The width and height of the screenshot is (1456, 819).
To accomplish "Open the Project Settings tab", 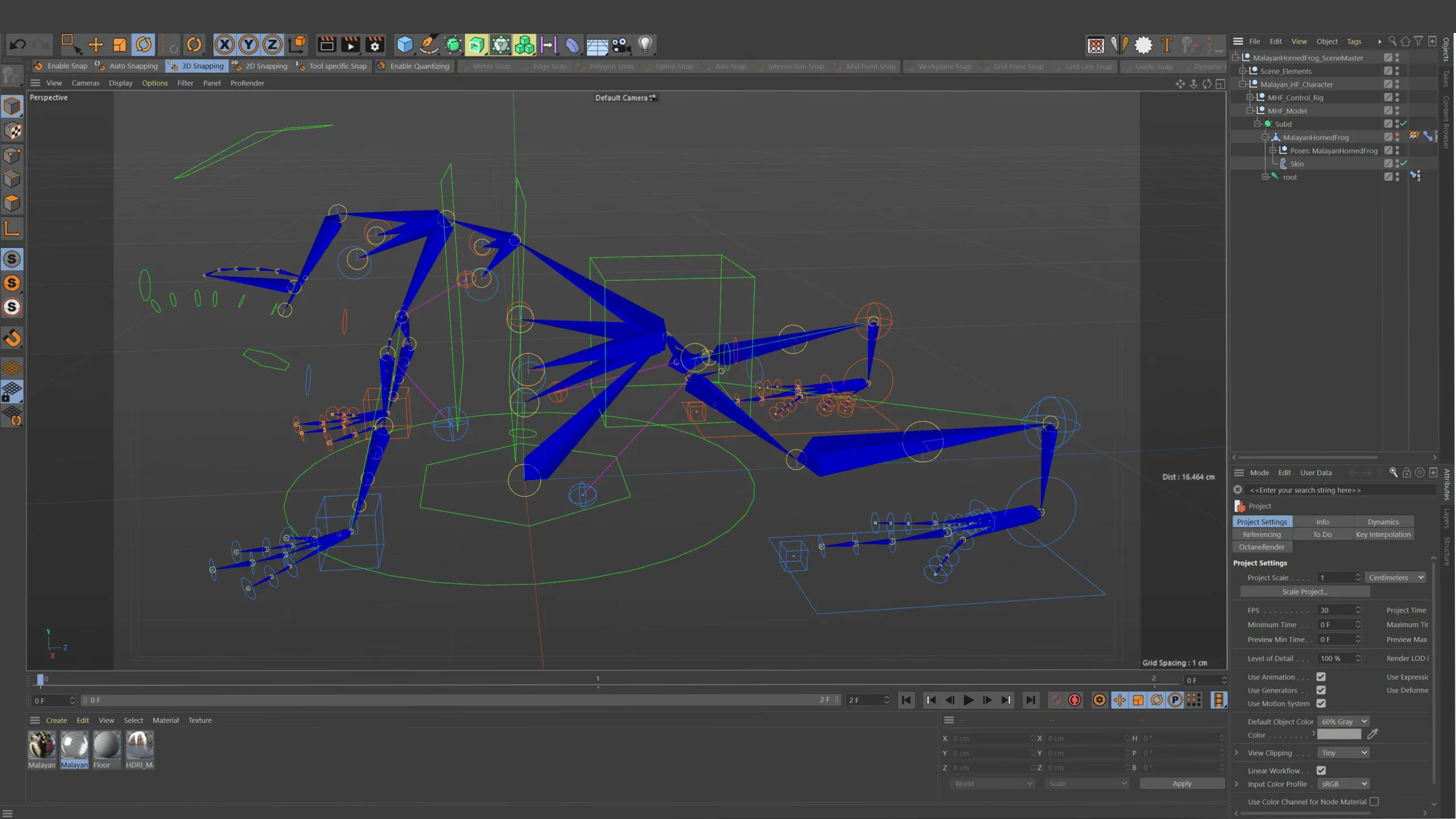I will pos(1262,521).
